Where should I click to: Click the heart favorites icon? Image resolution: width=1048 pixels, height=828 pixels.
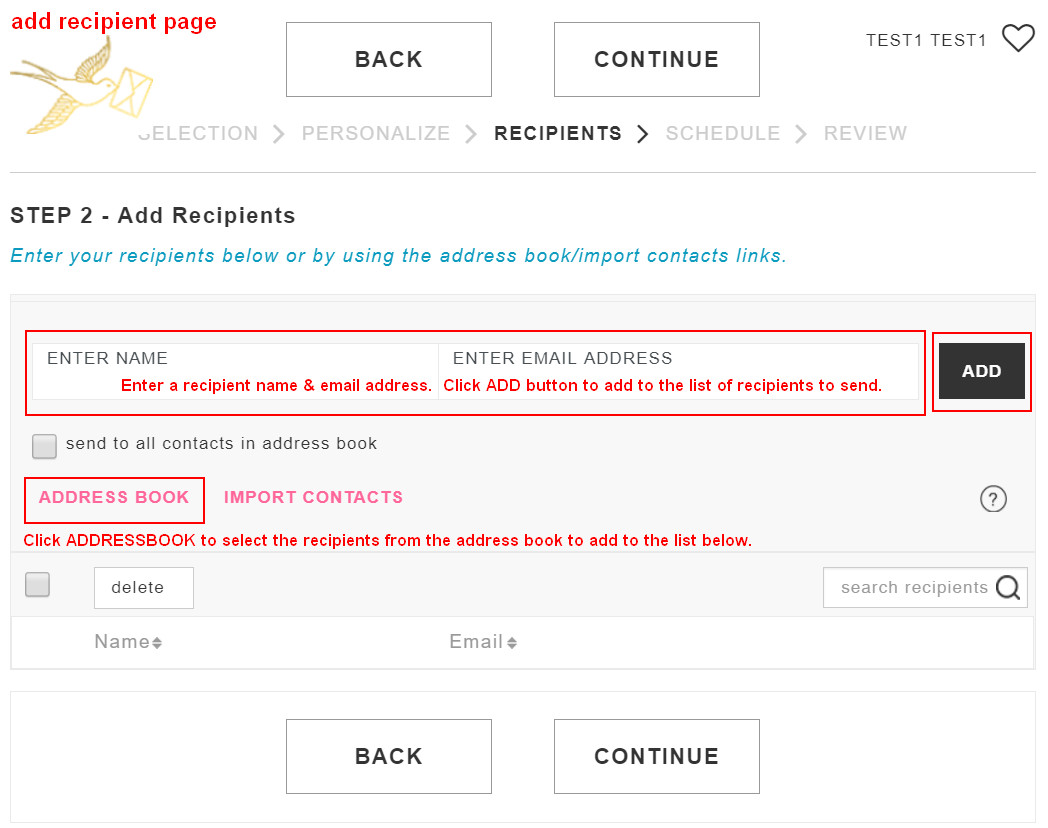click(x=1018, y=38)
